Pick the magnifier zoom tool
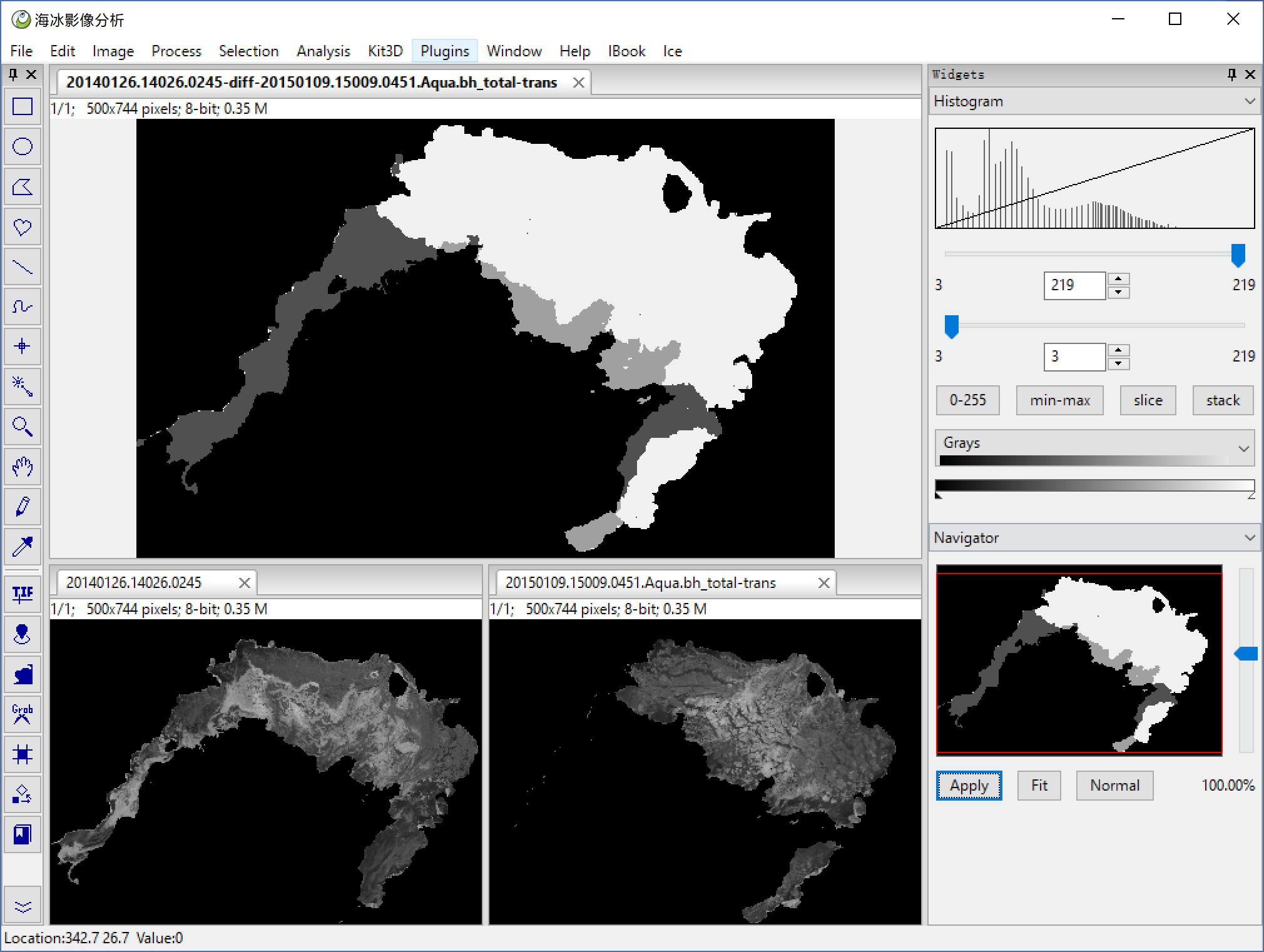The image size is (1264, 952). [23, 427]
